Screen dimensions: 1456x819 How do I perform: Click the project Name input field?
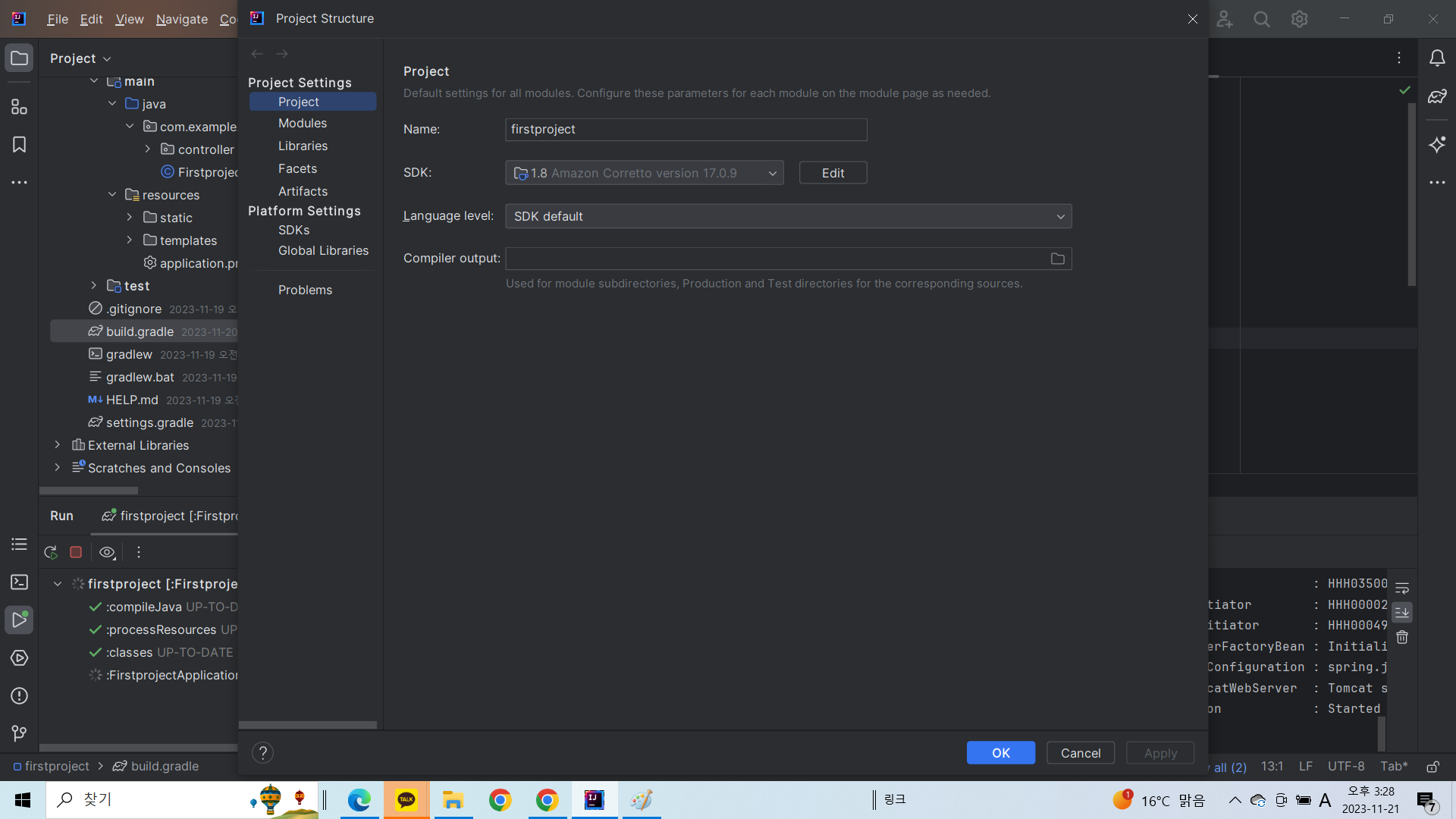686,130
